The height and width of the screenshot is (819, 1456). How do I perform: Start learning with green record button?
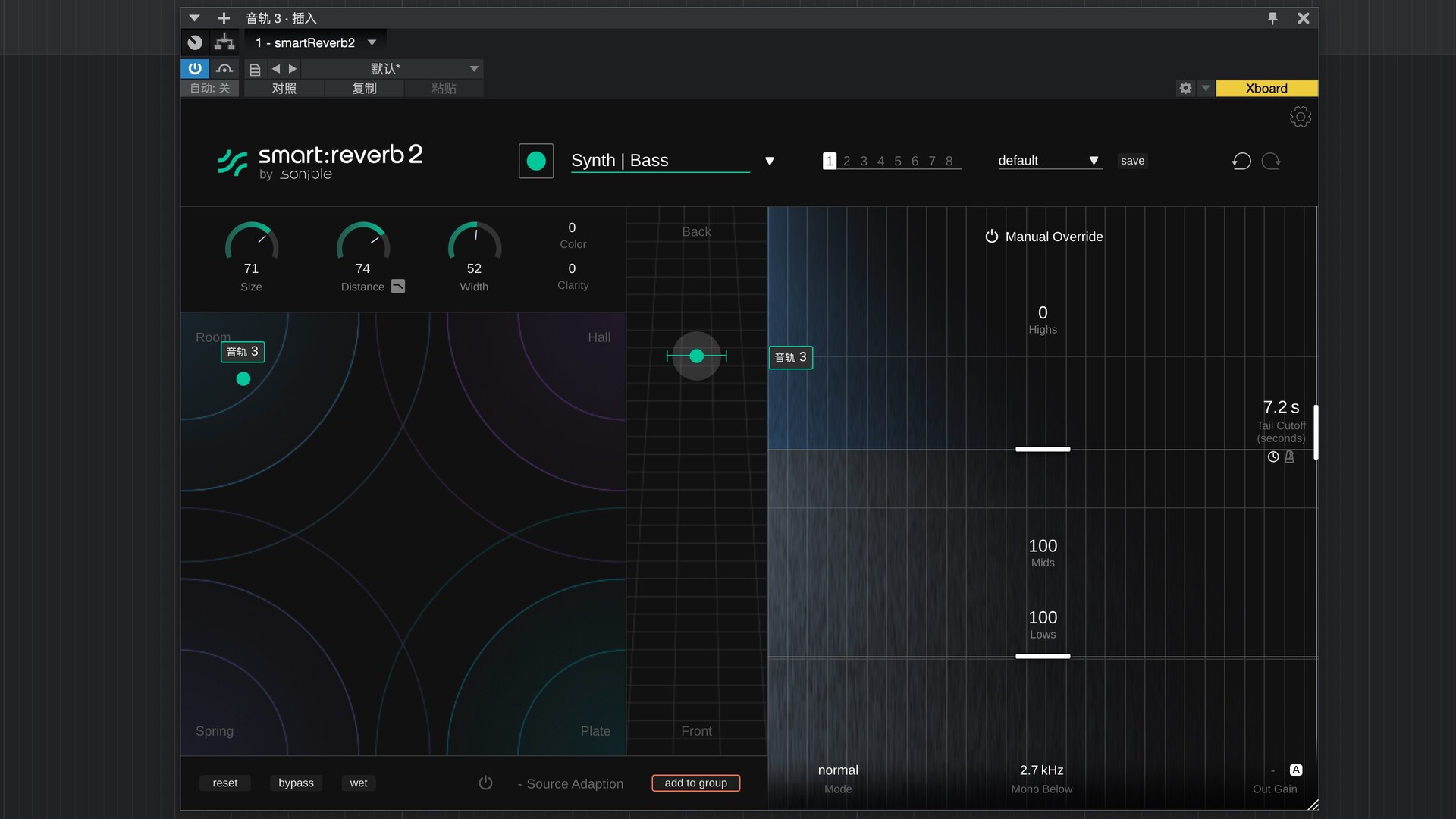[536, 161]
